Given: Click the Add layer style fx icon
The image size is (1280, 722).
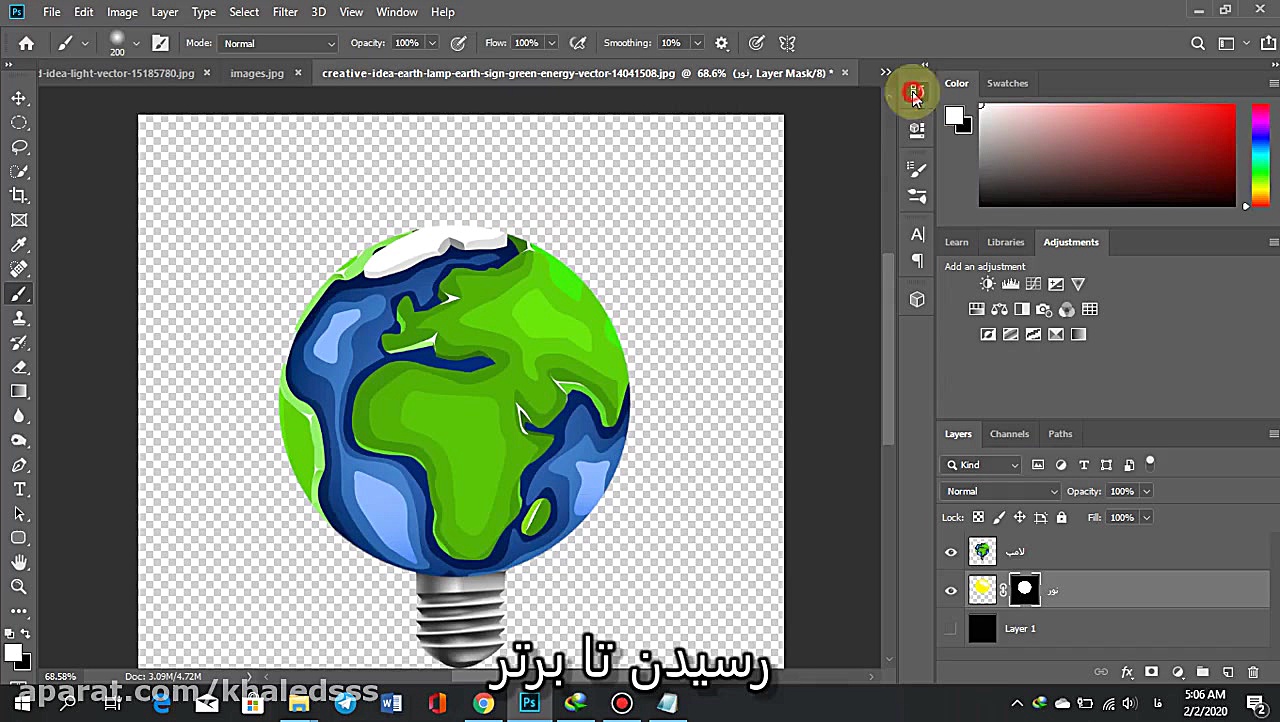Looking at the screenshot, I should click(1127, 672).
